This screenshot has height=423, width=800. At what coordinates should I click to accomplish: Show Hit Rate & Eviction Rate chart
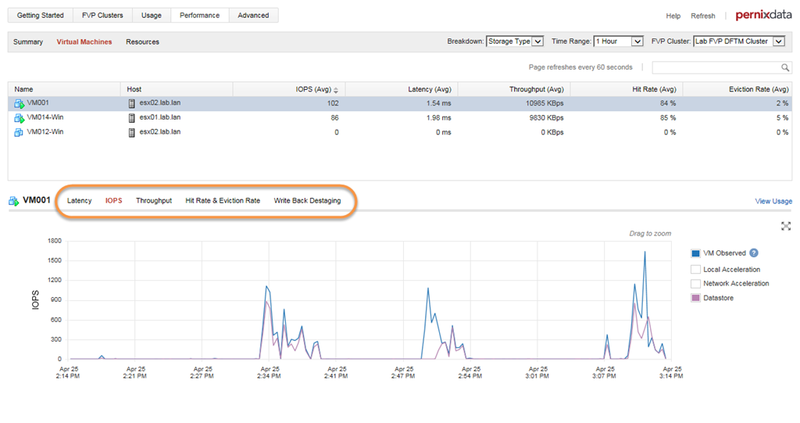(222, 201)
